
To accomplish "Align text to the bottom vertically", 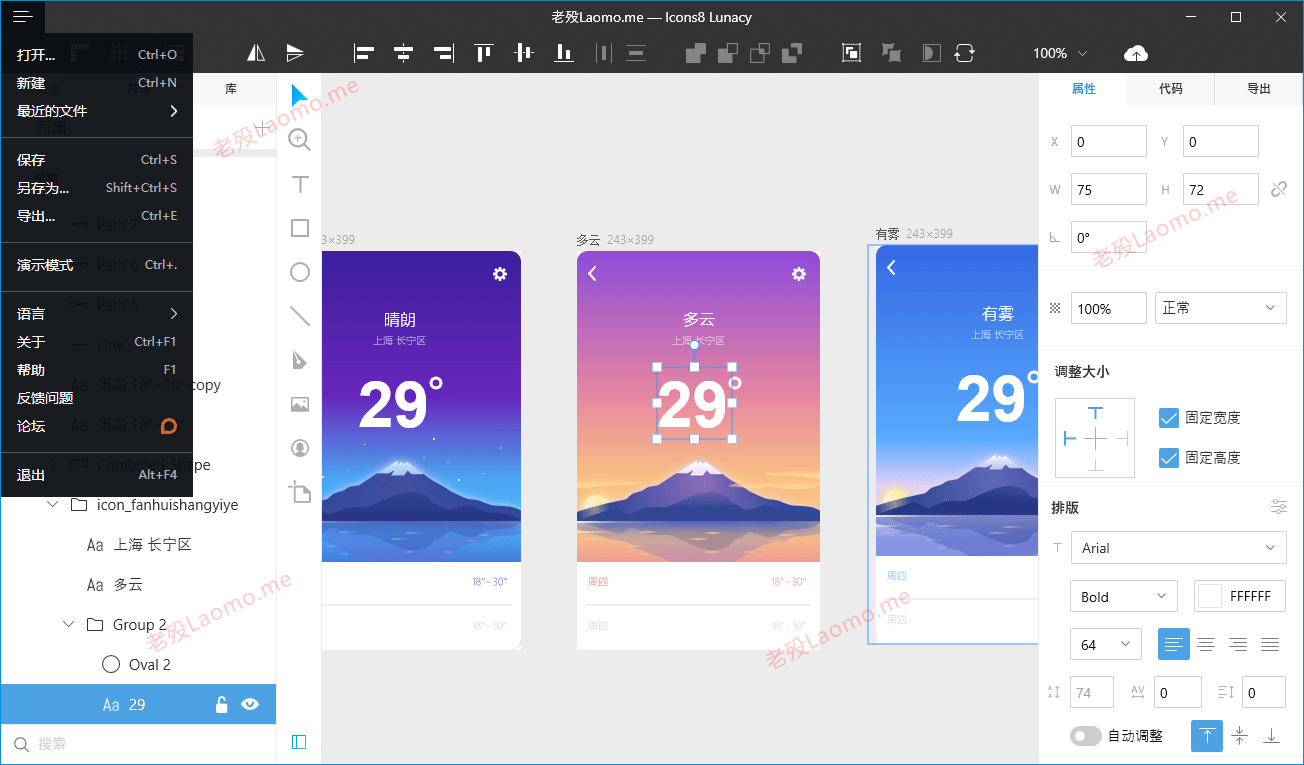I will (1272, 736).
